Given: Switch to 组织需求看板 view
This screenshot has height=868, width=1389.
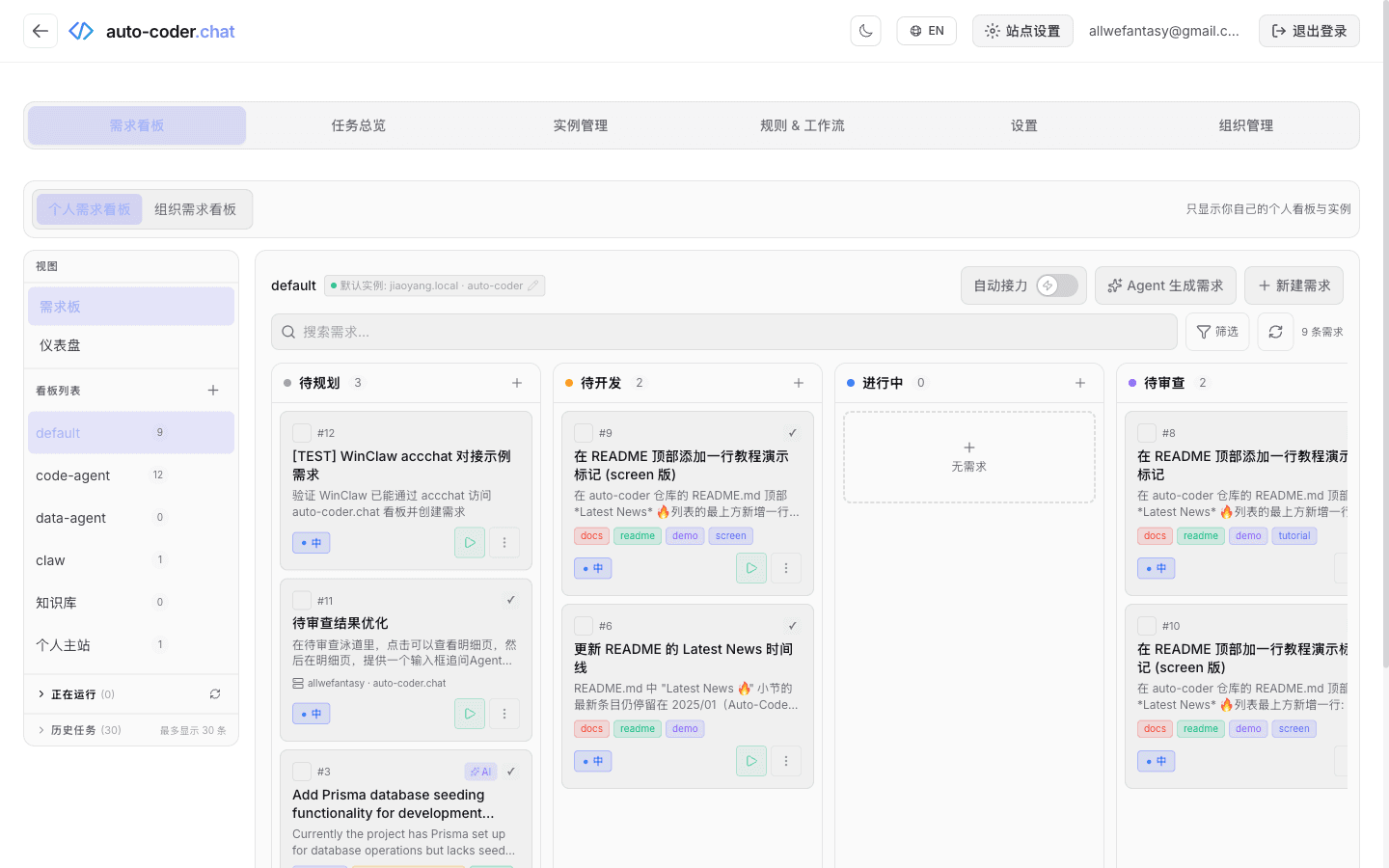Looking at the screenshot, I should [x=195, y=208].
